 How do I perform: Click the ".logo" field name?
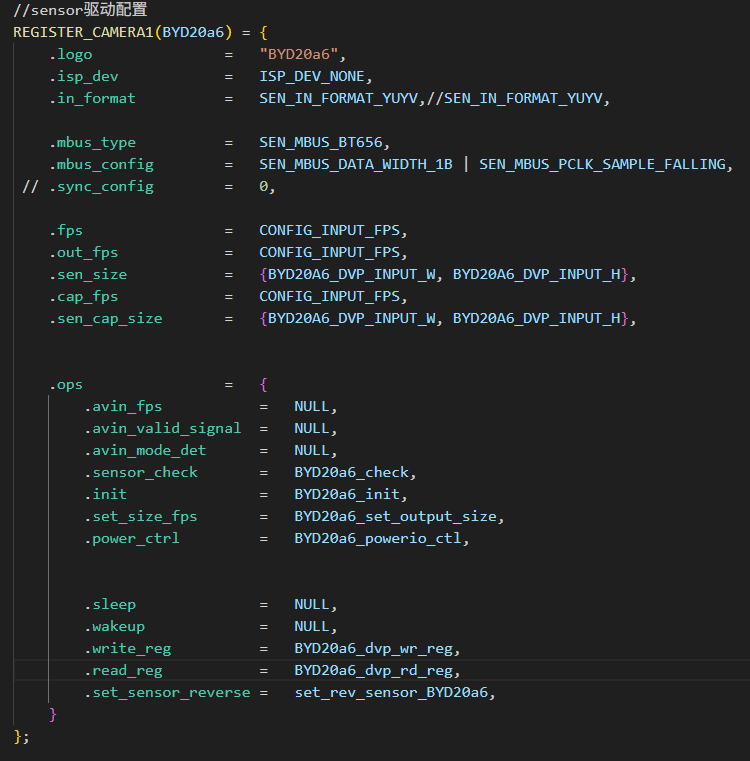pyautogui.click(x=70, y=54)
